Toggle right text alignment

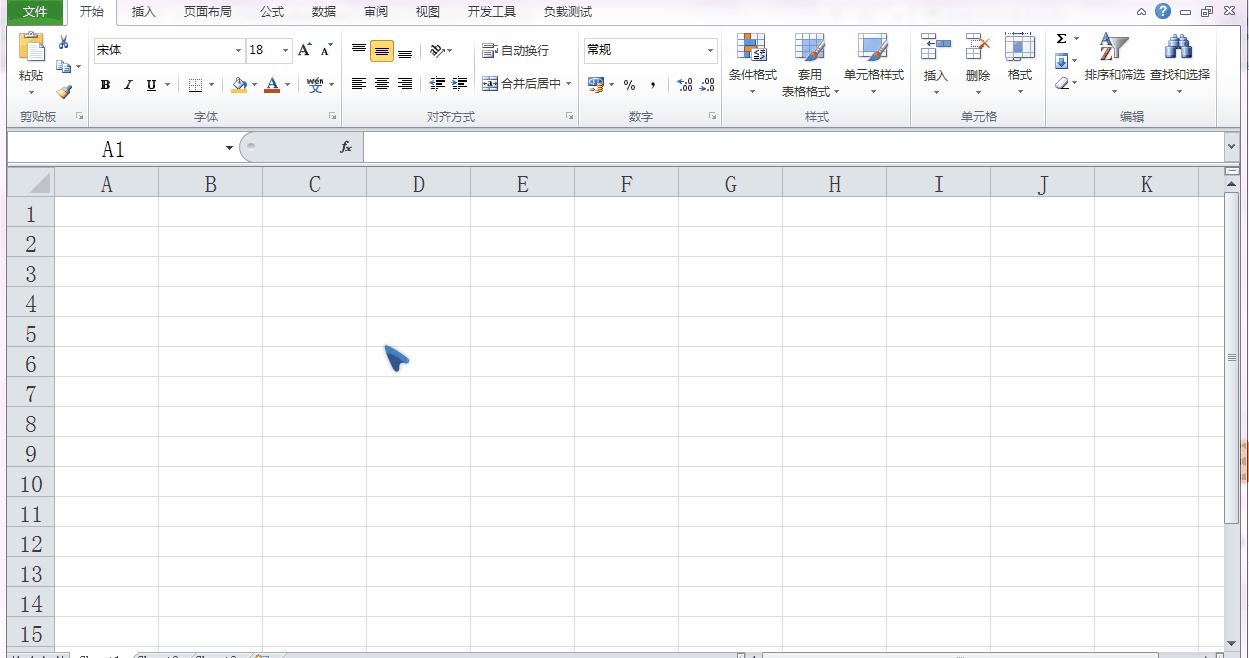[x=405, y=84]
